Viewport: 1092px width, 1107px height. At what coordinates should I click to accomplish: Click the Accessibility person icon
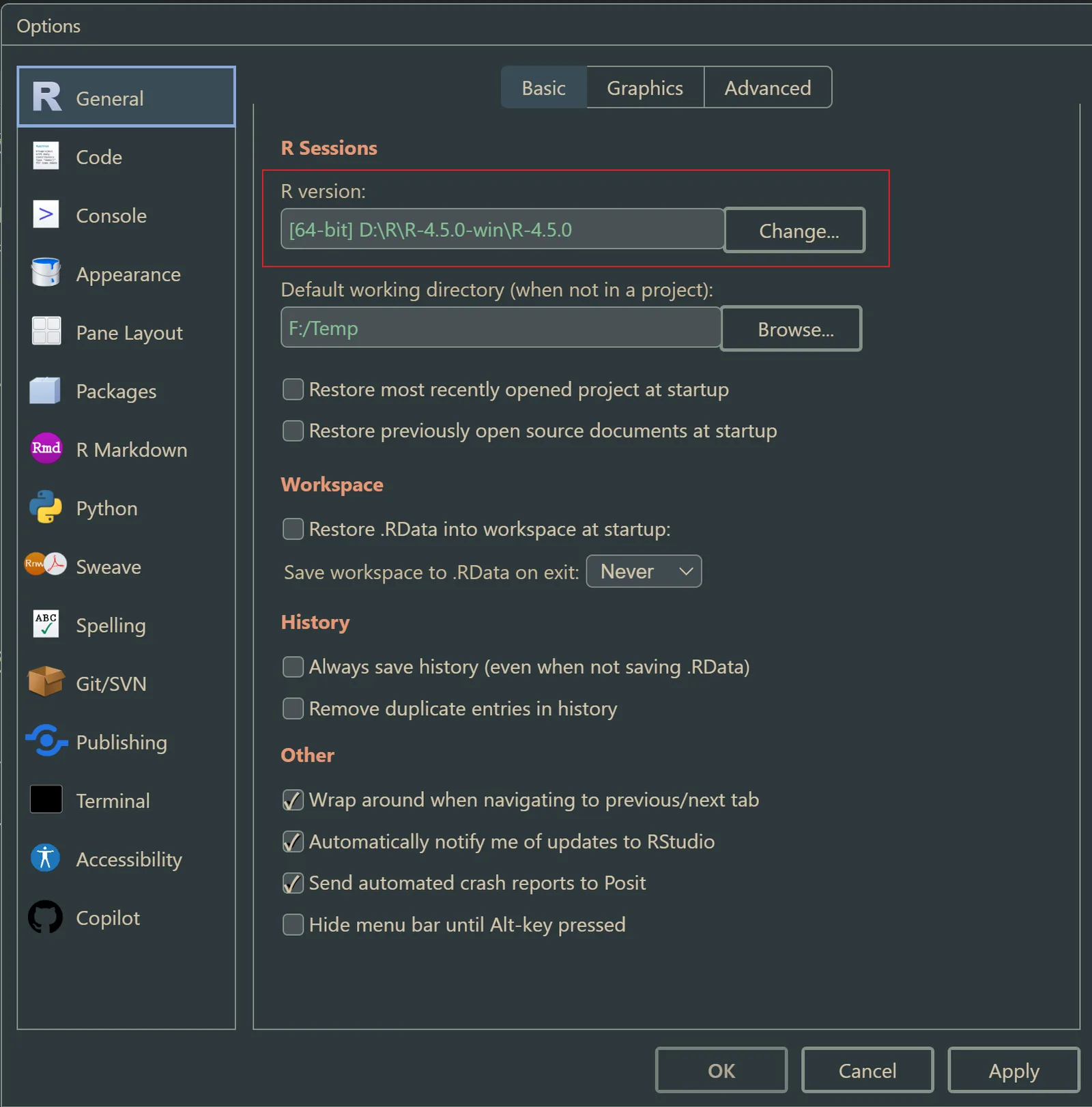[46, 858]
